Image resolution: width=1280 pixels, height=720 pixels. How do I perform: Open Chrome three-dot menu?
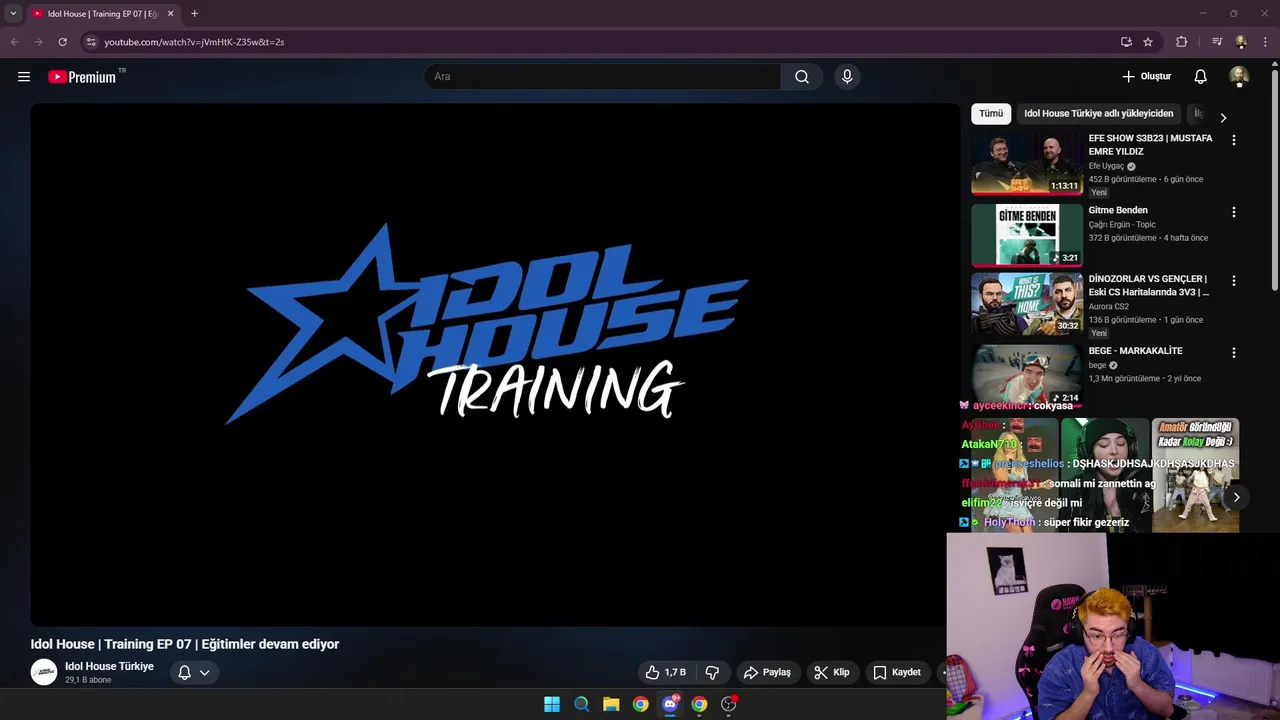(x=1265, y=42)
